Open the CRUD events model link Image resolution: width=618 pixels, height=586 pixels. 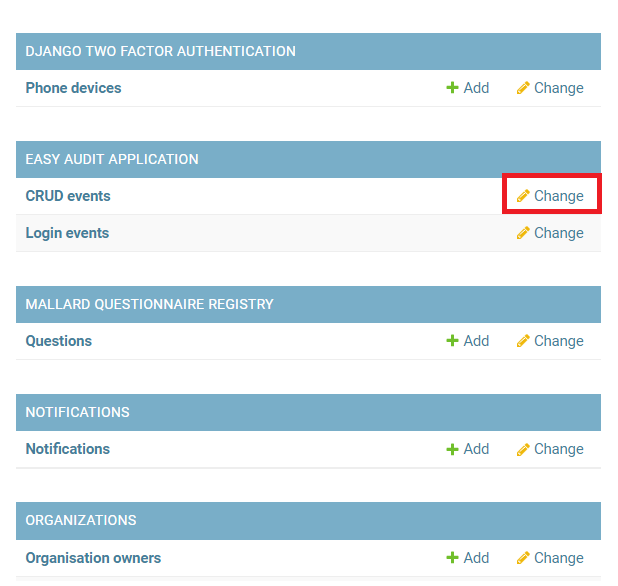68,196
